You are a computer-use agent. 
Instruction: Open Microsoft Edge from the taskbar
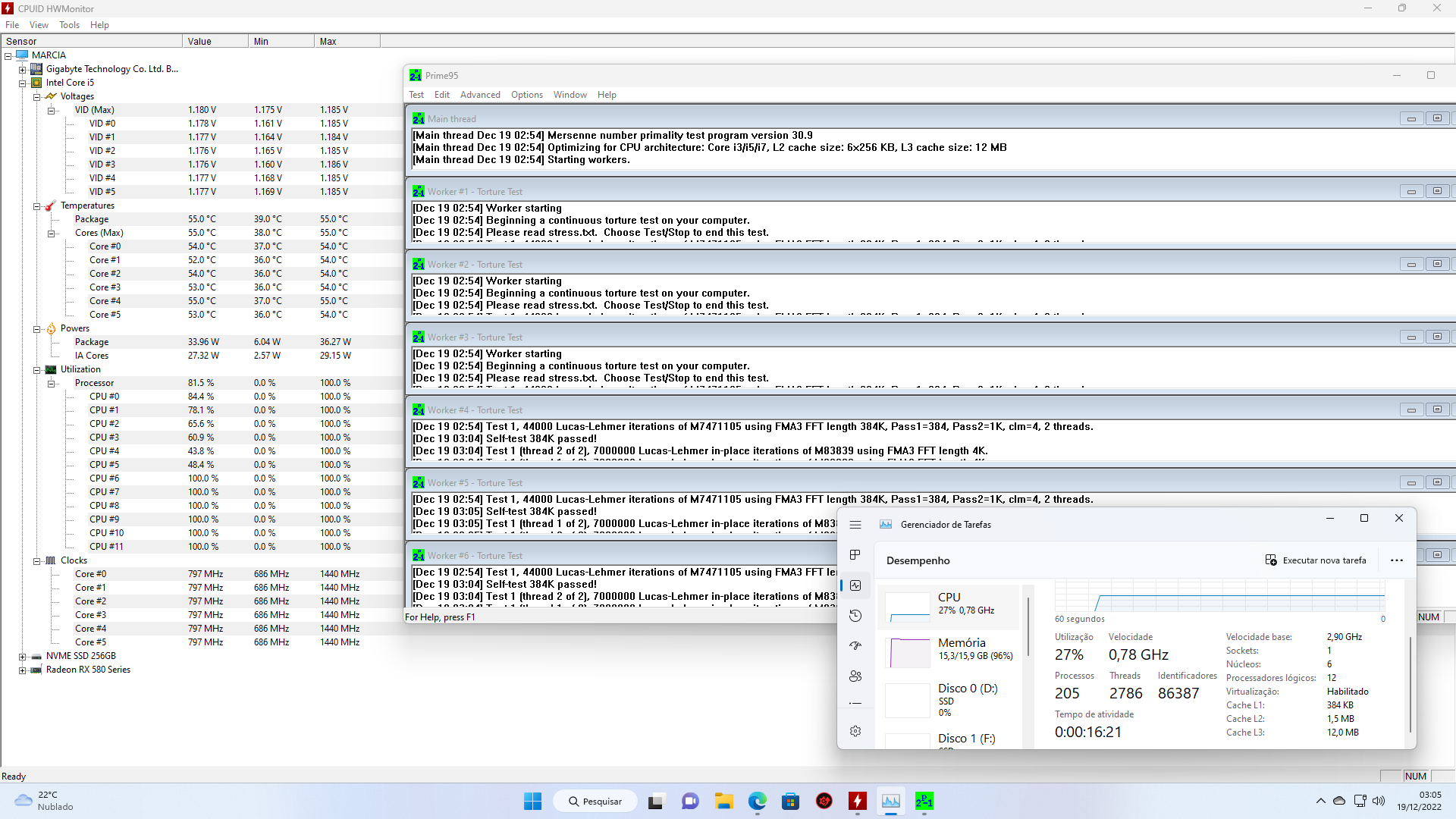pos(758,801)
